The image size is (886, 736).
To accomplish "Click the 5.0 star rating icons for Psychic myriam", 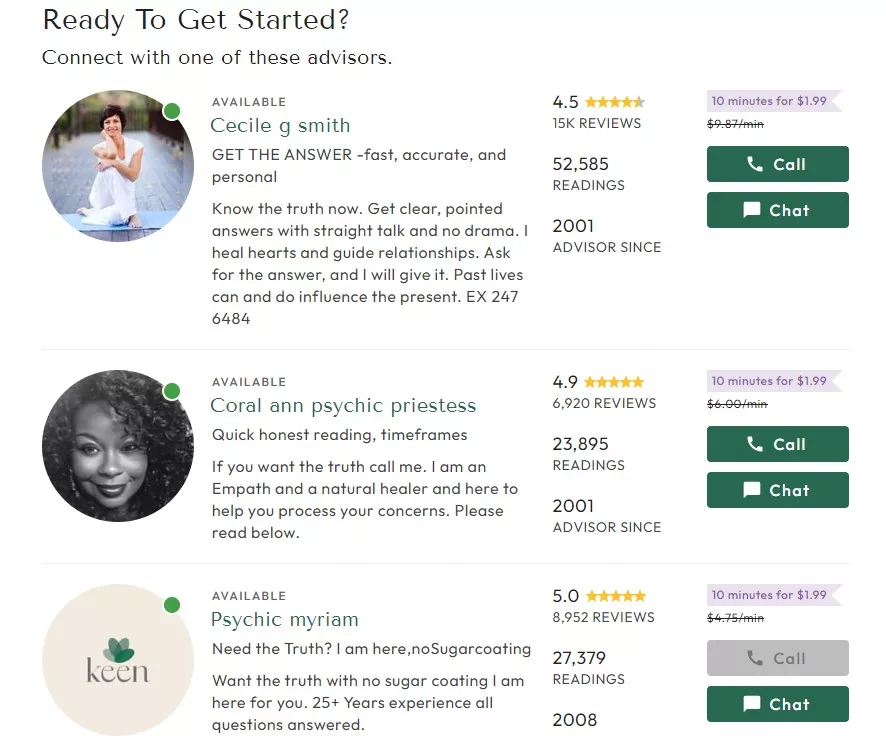I will click(x=615, y=596).
